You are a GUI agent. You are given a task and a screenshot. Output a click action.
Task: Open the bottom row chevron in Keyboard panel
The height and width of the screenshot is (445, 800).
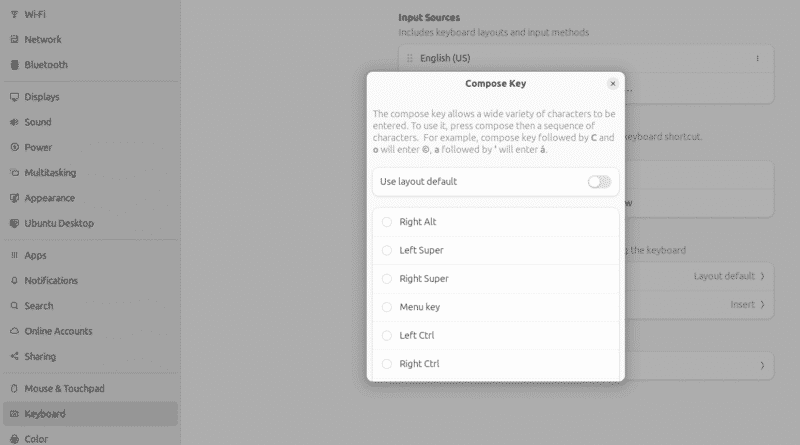click(762, 365)
